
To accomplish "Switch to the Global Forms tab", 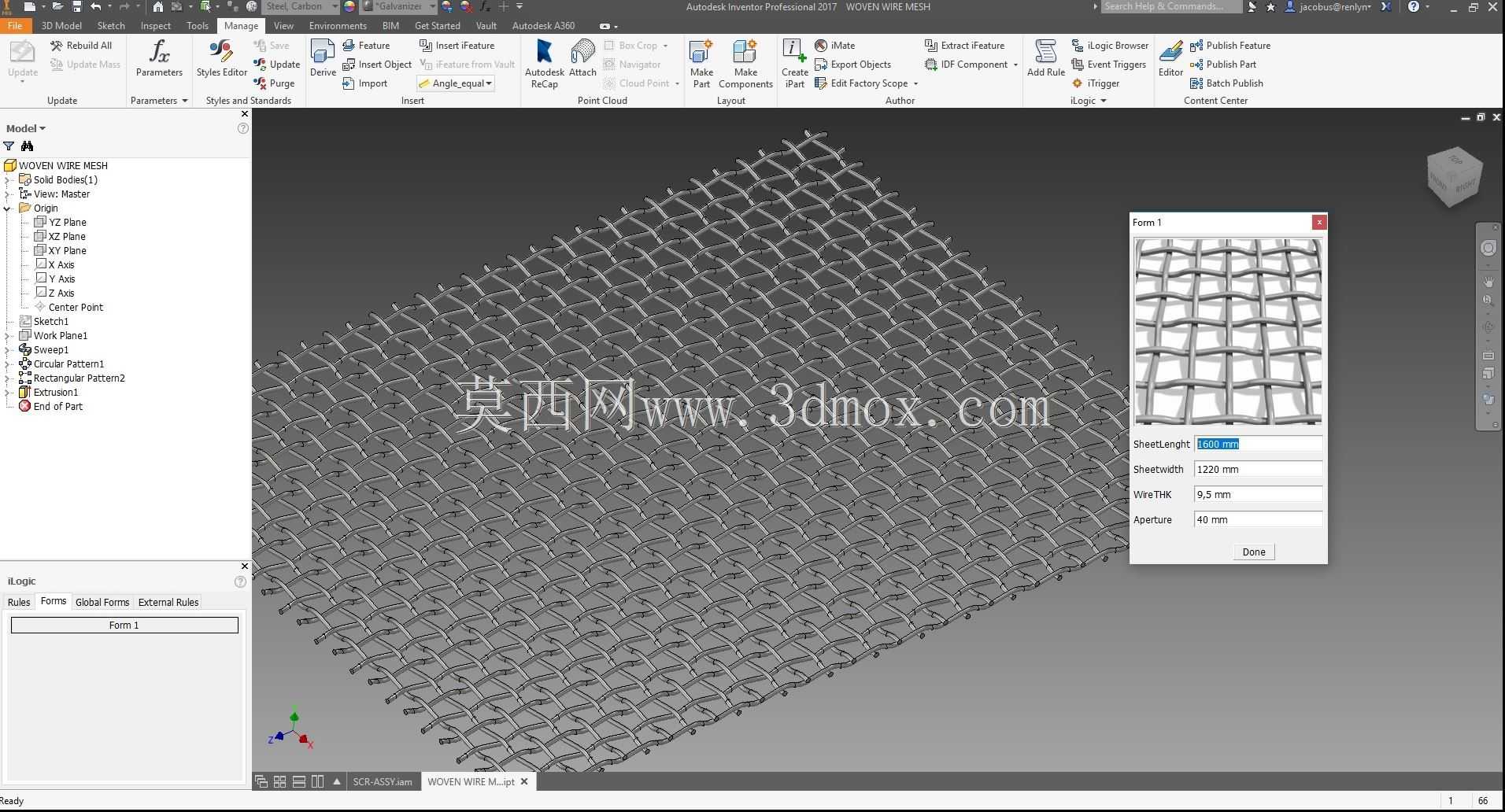I will click(102, 603).
